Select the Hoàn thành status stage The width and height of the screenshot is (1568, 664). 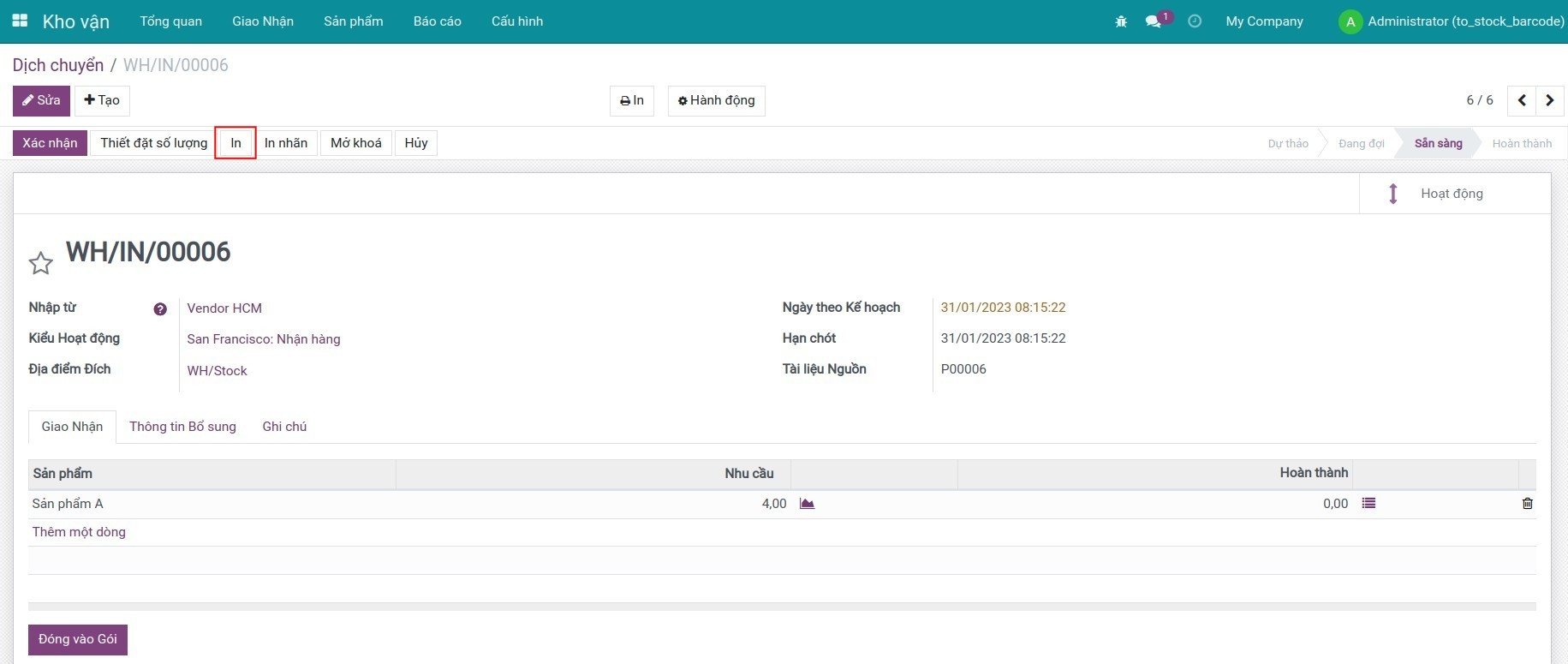tap(1521, 143)
